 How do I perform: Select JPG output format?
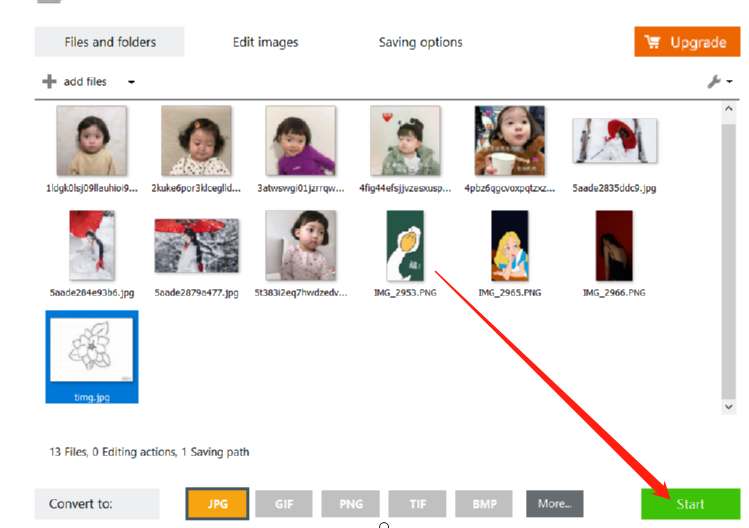pyautogui.click(x=217, y=504)
